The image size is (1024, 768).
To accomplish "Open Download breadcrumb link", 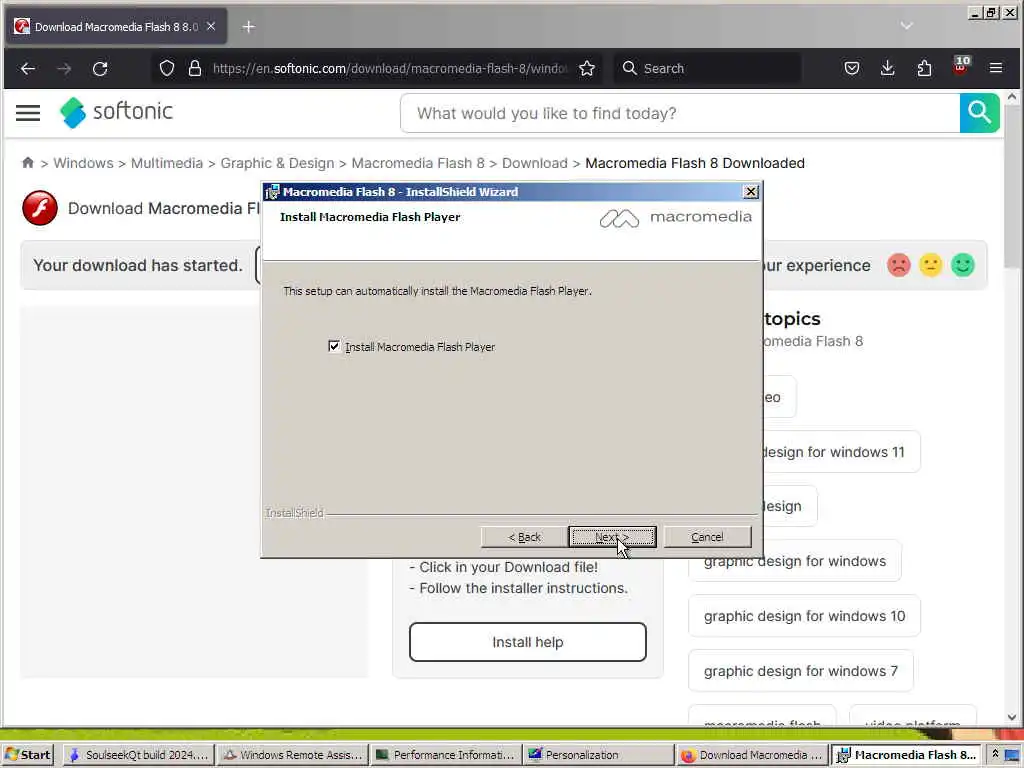I will [x=535, y=163].
